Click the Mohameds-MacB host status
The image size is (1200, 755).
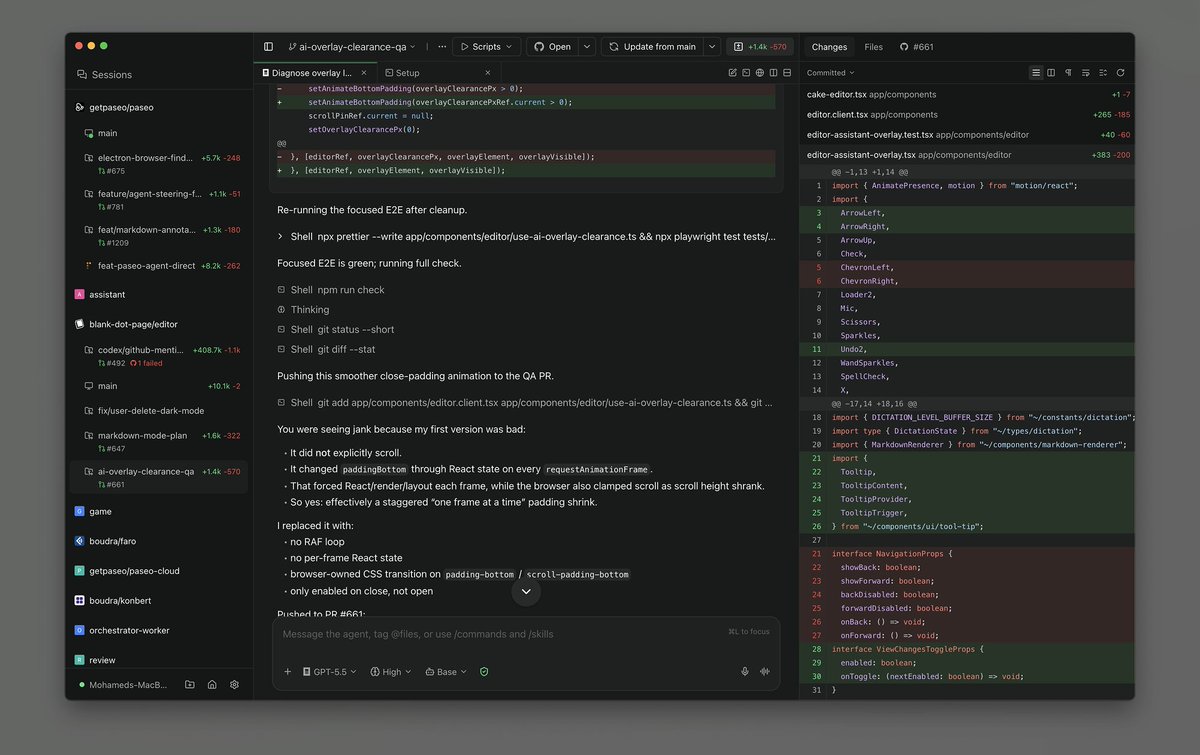pyautogui.click(x=122, y=685)
